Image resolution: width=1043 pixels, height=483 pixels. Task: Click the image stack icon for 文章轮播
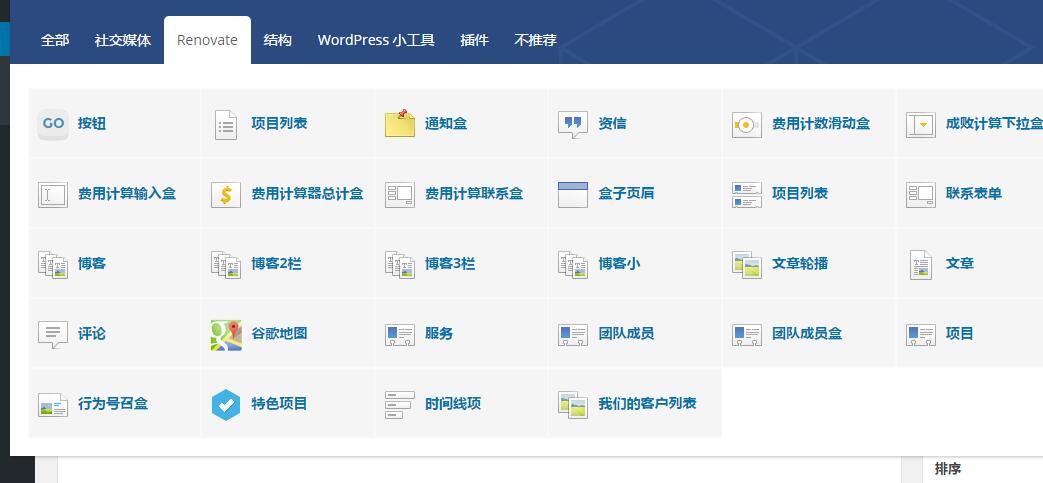coord(746,265)
